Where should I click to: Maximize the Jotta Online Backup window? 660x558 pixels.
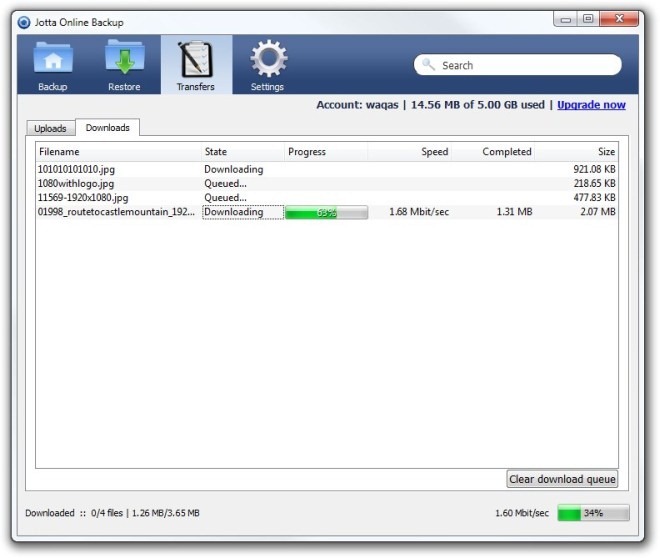[588, 19]
